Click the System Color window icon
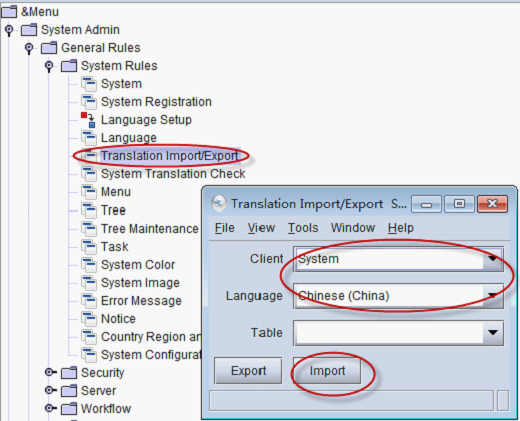Screen dimensions: 520x421 coord(89,265)
